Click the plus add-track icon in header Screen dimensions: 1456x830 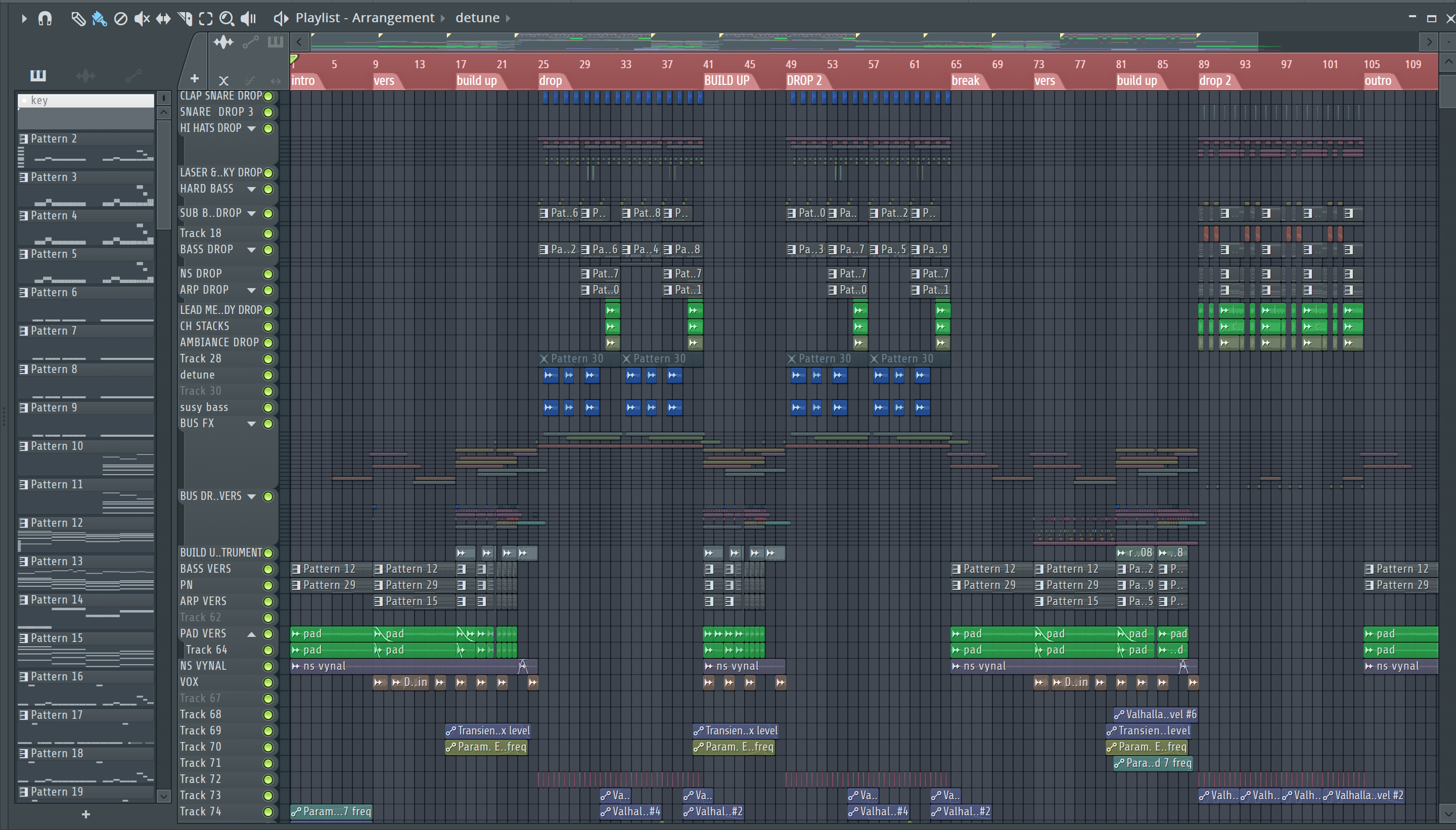pyautogui.click(x=195, y=79)
